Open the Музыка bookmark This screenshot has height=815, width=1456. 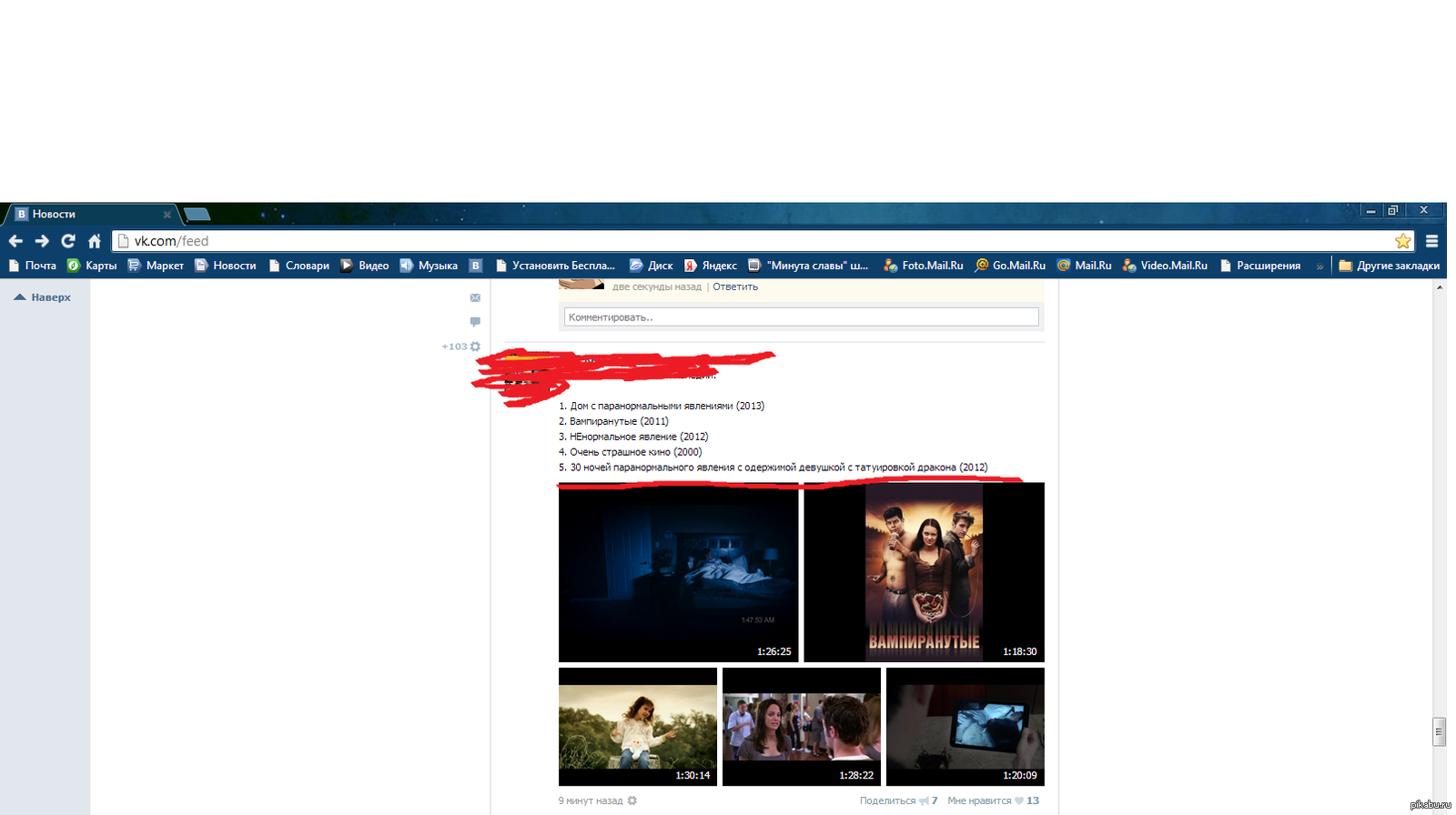[429, 266]
